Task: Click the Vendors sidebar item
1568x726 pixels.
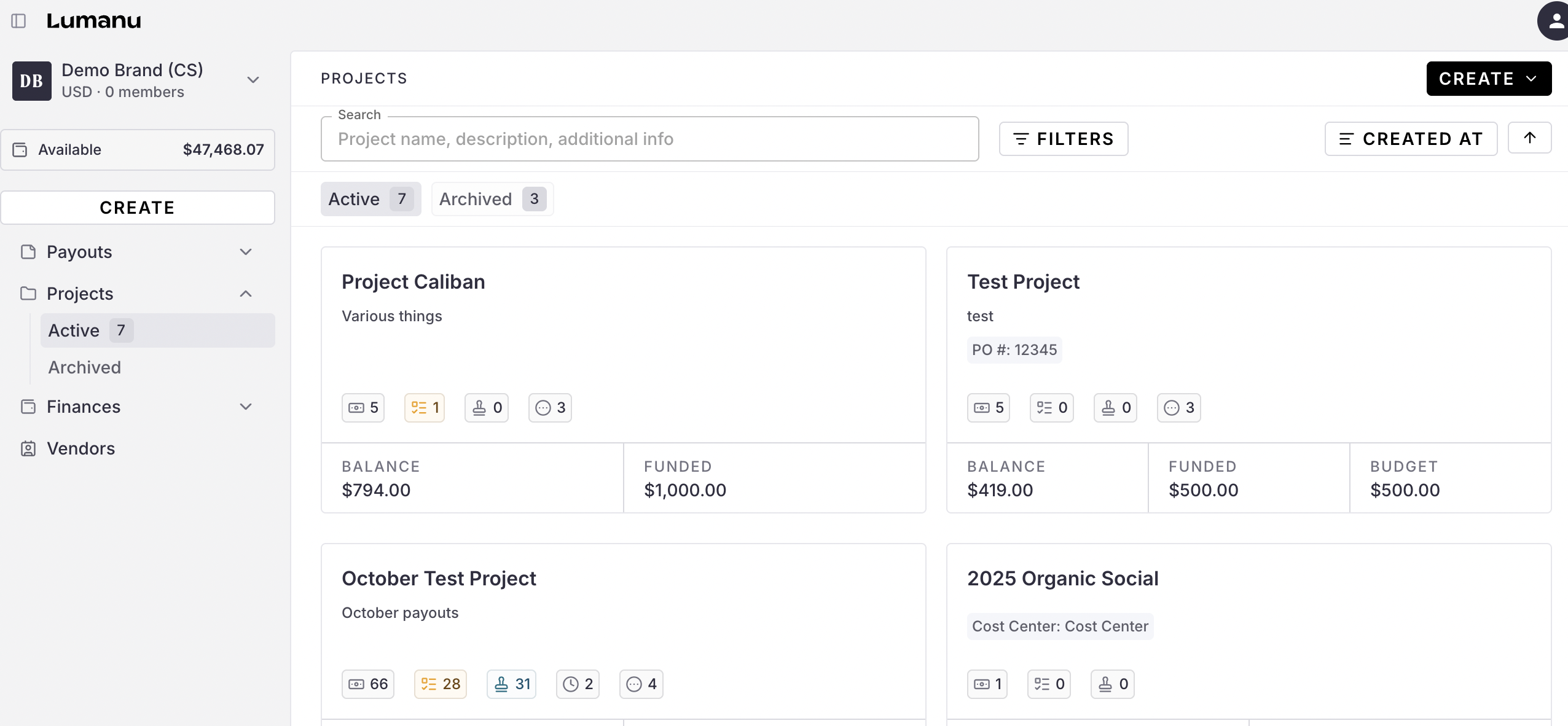Action: click(80, 448)
